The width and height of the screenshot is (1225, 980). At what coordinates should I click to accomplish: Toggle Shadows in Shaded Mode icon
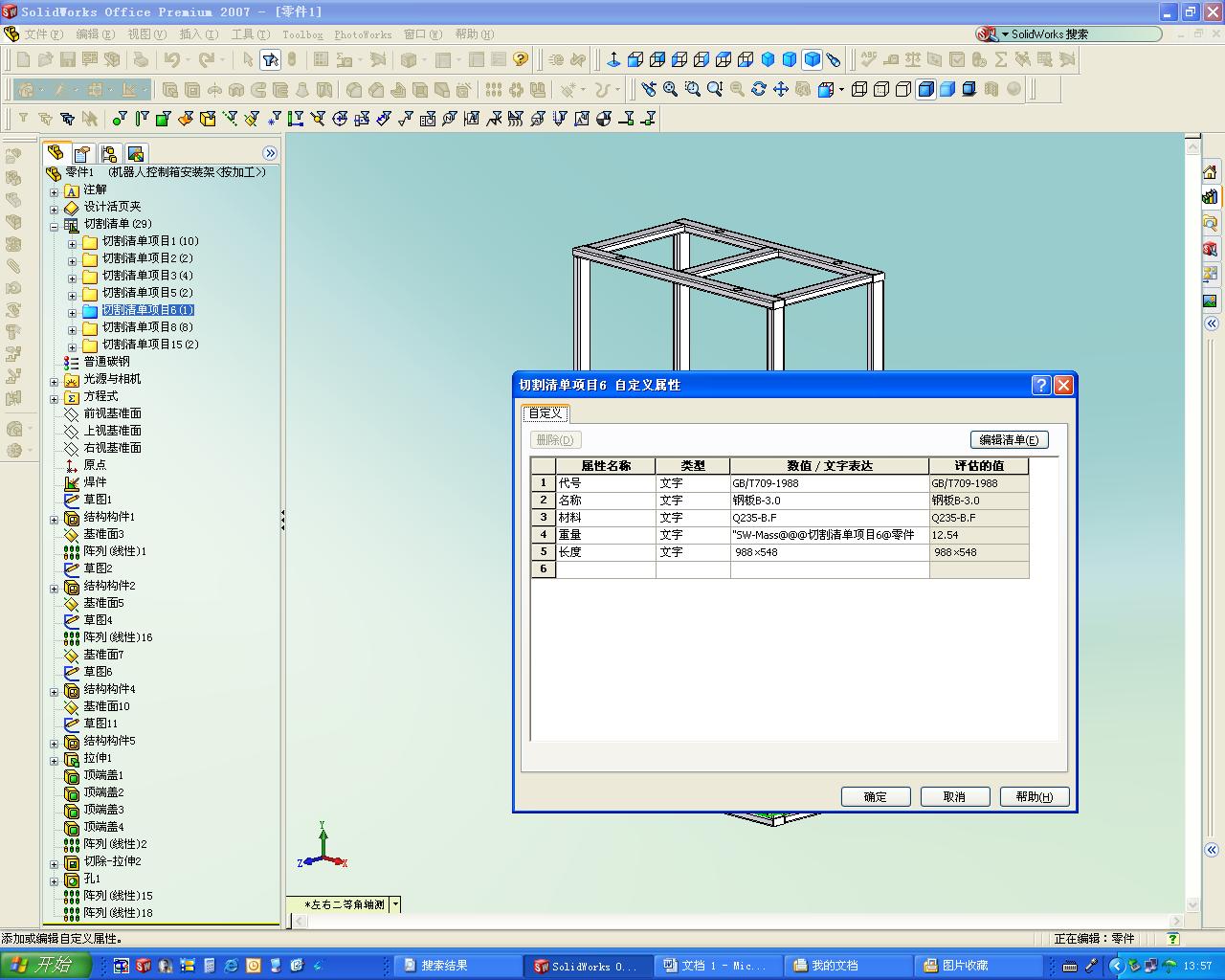(969, 89)
